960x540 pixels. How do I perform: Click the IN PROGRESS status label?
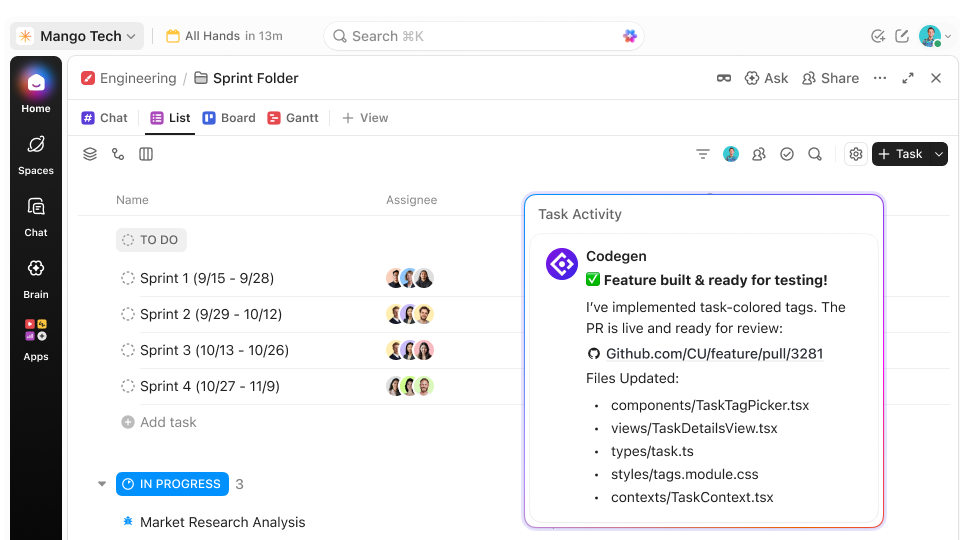[x=173, y=484]
